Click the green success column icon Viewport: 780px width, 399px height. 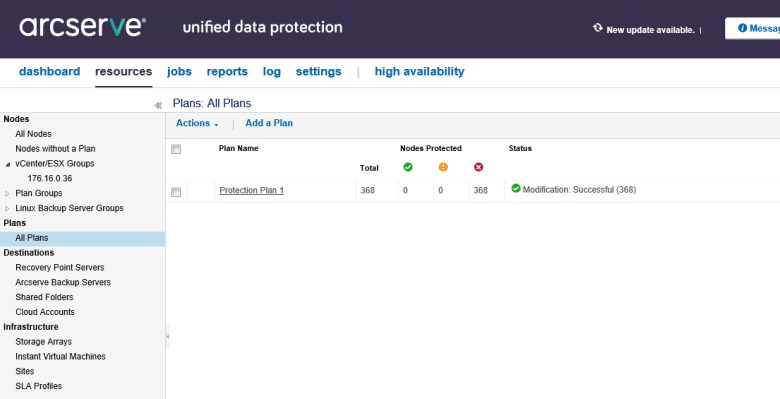[x=408, y=167]
